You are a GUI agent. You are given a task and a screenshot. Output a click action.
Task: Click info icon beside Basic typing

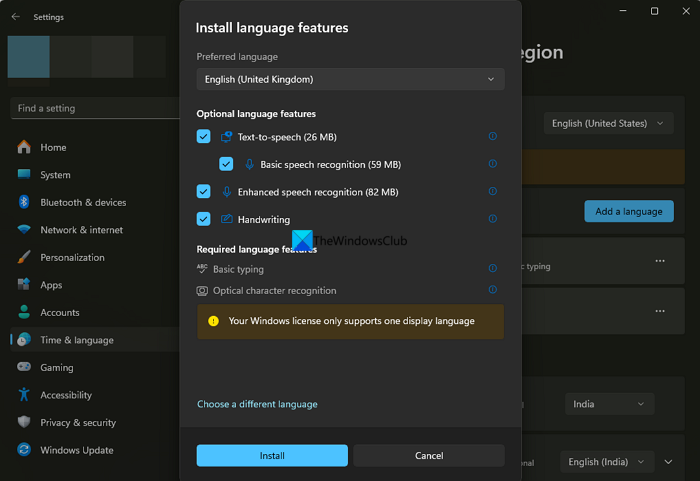tap(492, 269)
